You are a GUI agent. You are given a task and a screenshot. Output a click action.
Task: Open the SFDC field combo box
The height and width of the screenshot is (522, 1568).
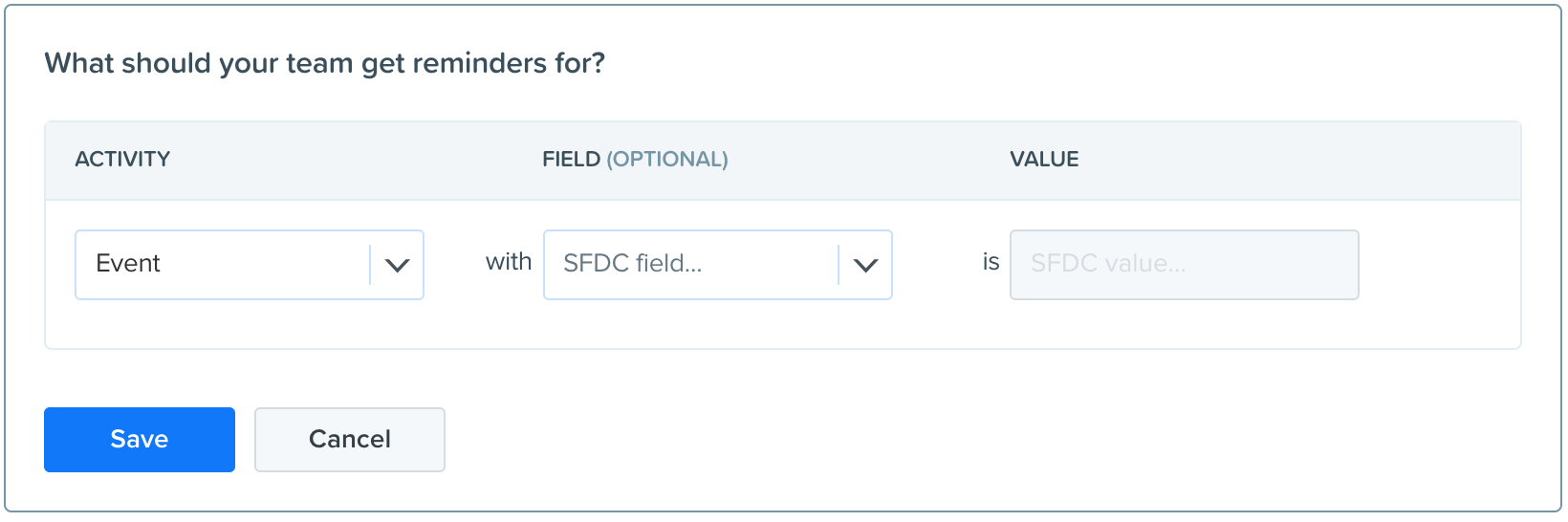(x=718, y=265)
